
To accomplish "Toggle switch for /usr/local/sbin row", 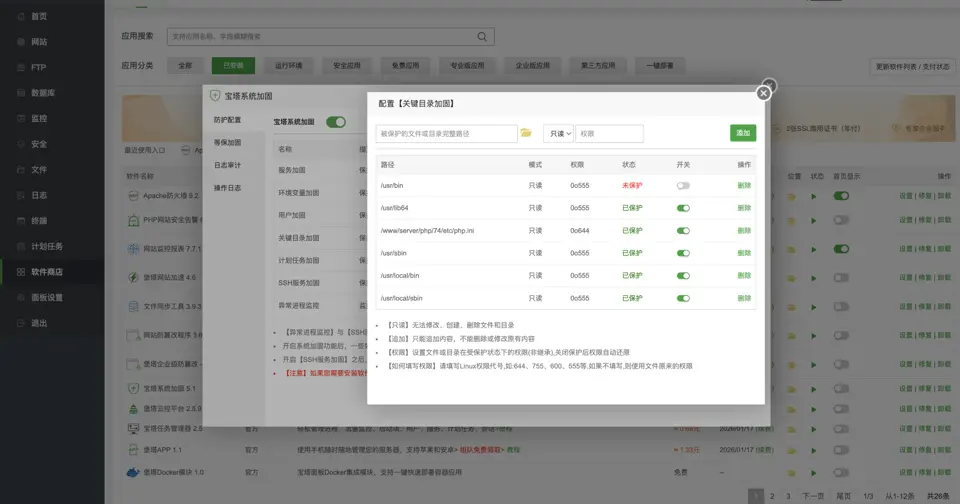I will point(683,298).
